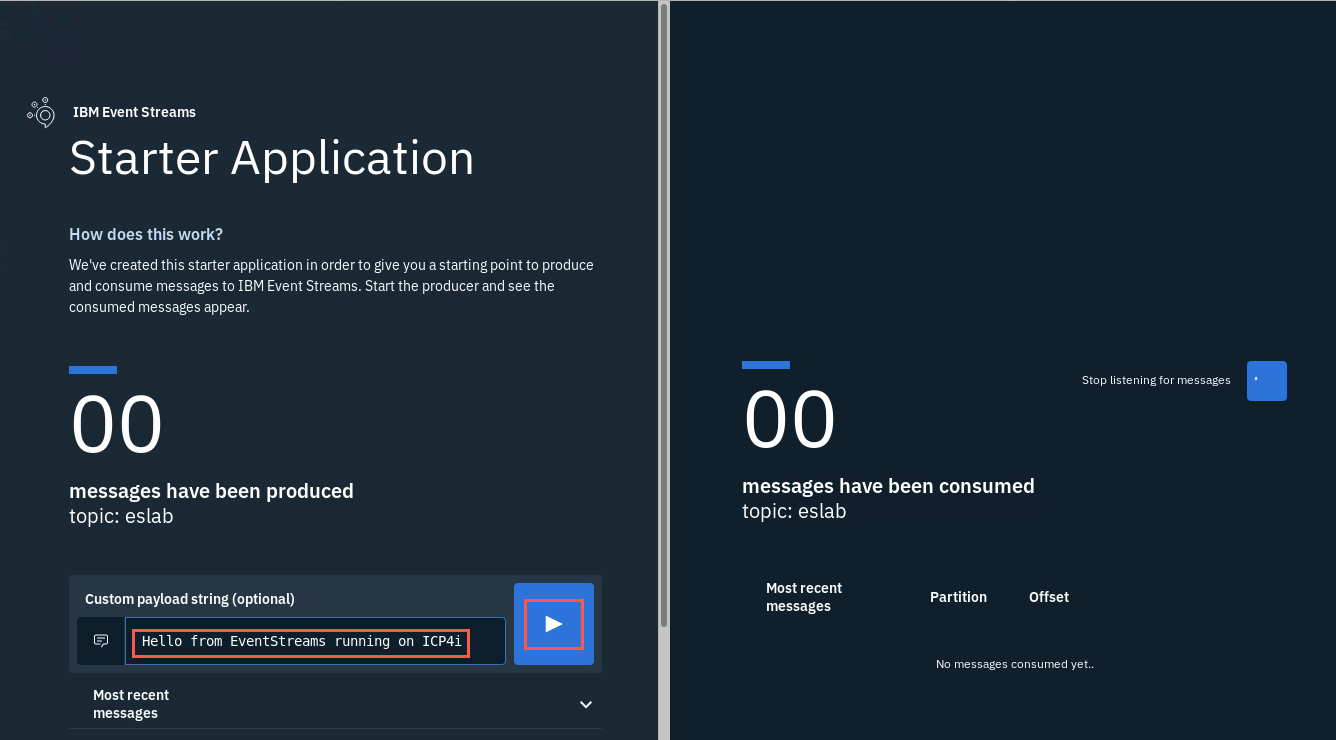Click the "Custom payload string (optional)" label
The image size is (1336, 740).
tap(190, 599)
